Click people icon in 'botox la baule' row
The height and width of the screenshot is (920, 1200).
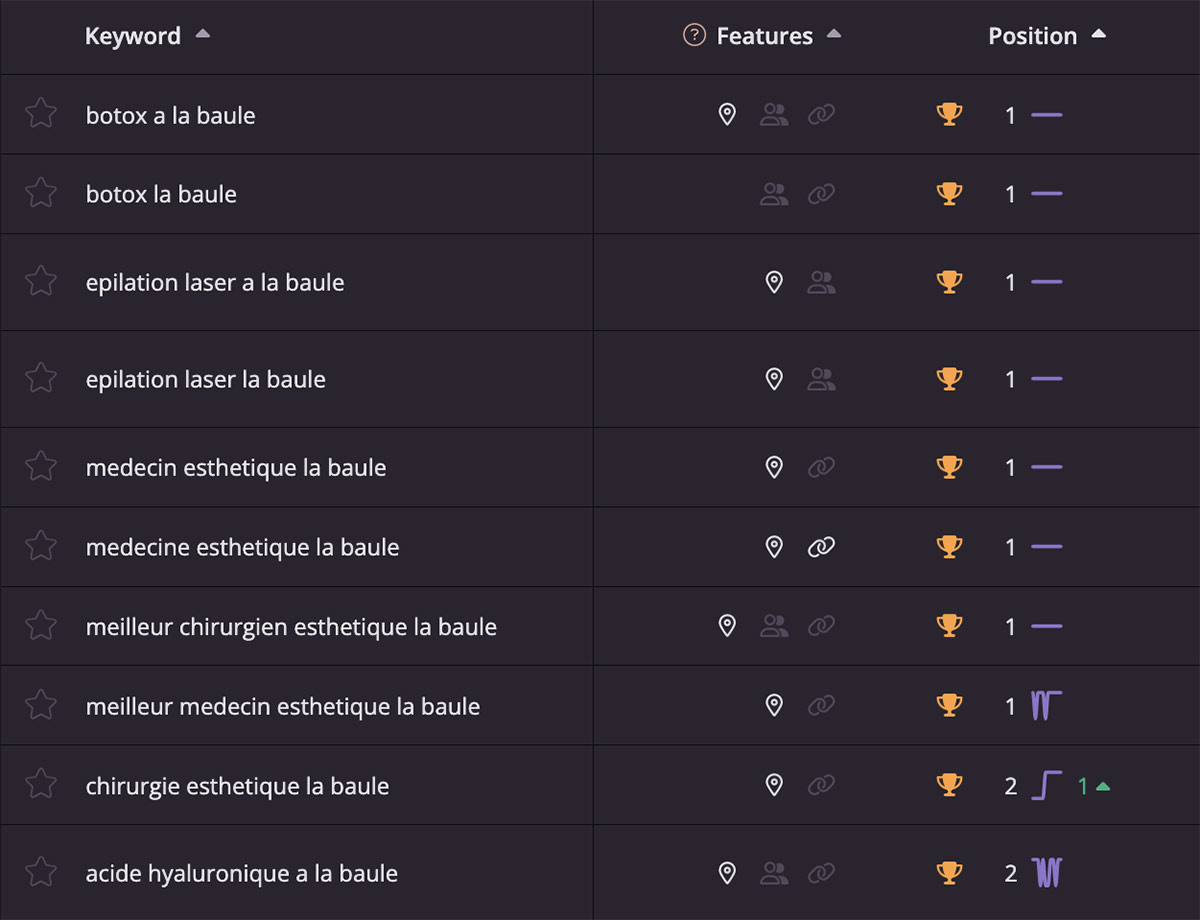click(774, 194)
